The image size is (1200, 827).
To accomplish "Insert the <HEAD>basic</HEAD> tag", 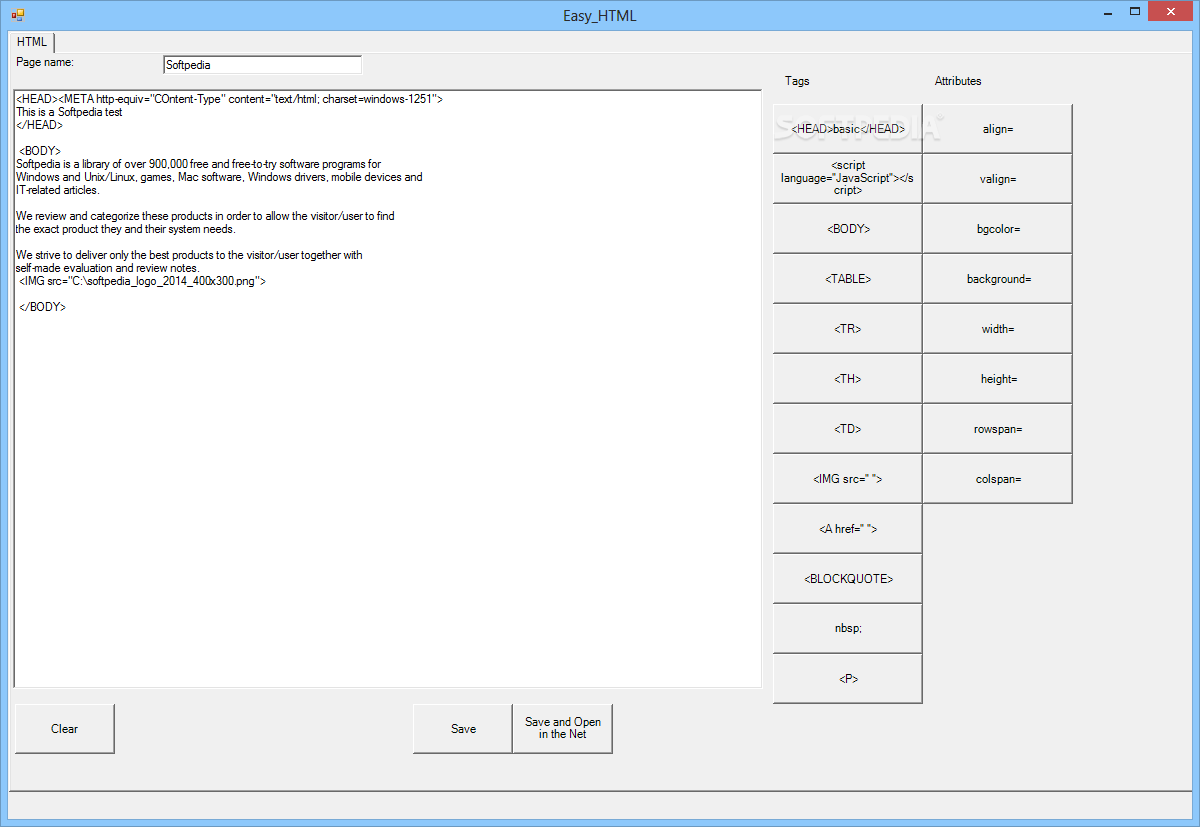I will click(x=848, y=129).
